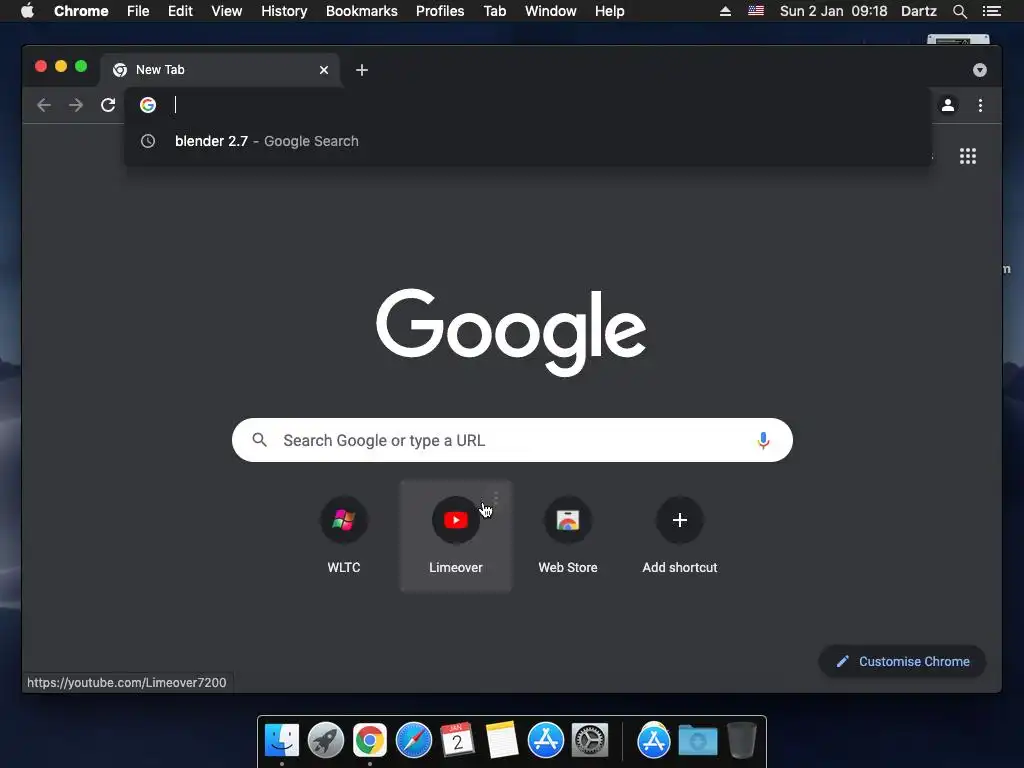The width and height of the screenshot is (1024, 768).
Task: Go forward using the forward arrow
Action: point(76,105)
